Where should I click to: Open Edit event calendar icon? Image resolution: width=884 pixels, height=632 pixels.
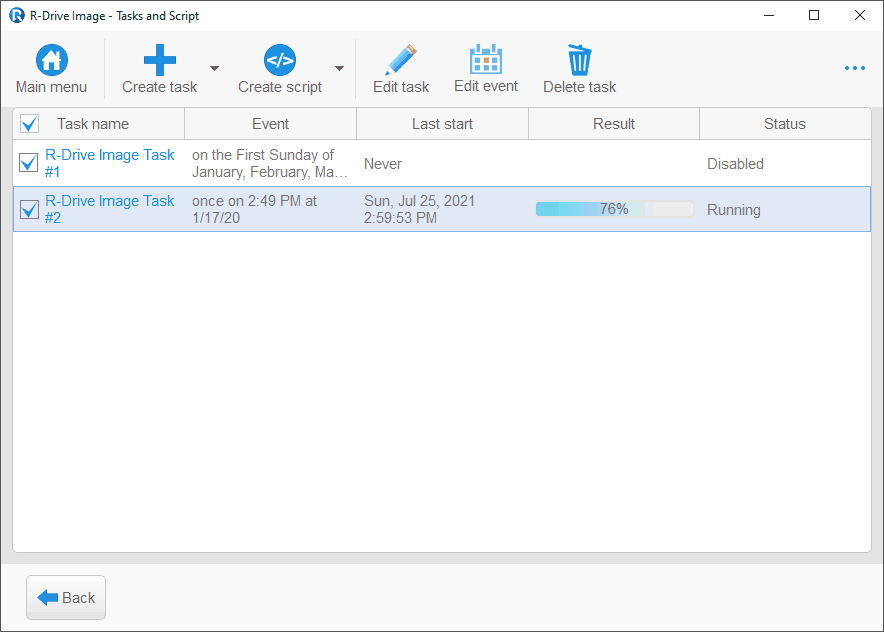[486, 61]
